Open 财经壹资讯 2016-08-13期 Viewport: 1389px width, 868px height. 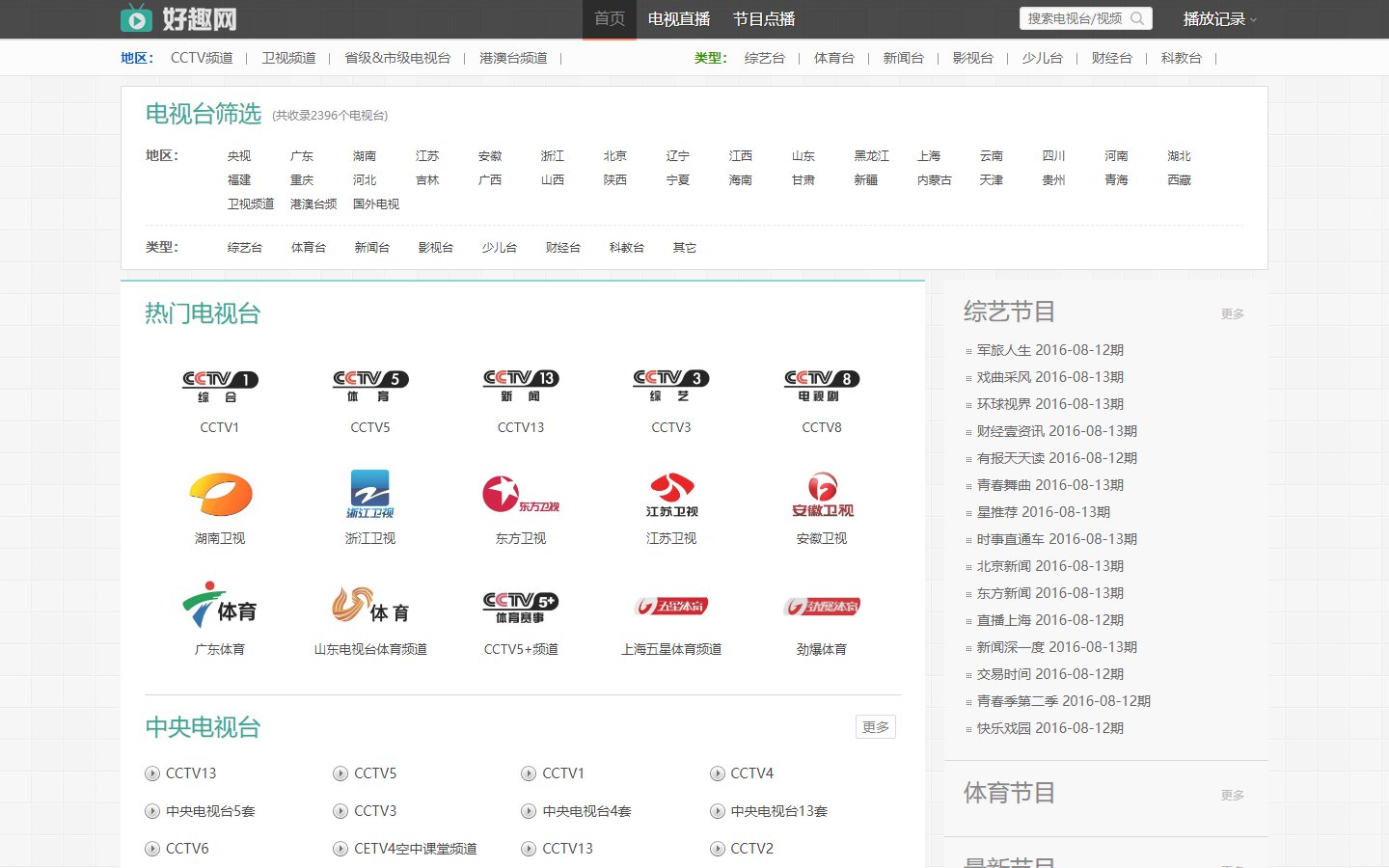point(1057,431)
